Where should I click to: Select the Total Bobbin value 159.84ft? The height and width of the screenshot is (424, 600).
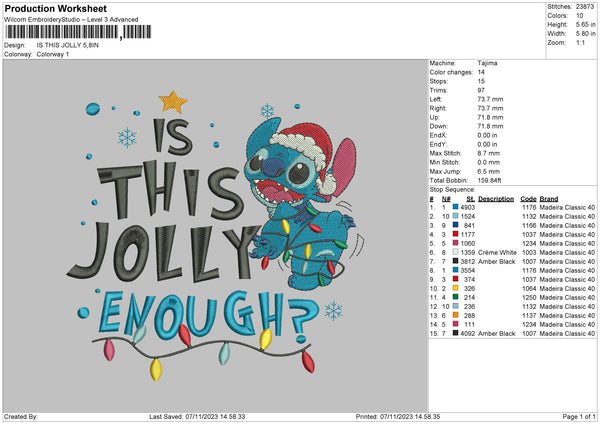[x=489, y=180]
